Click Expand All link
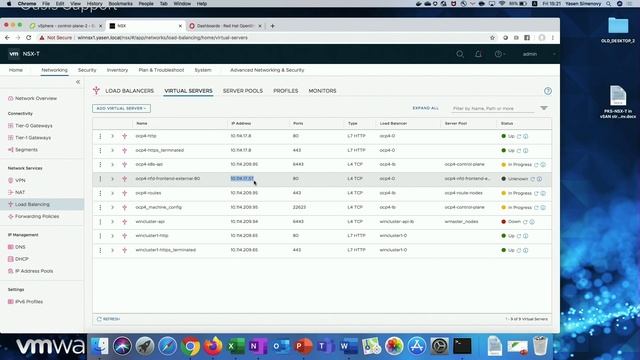The width and height of the screenshot is (640, 360). 425,108
